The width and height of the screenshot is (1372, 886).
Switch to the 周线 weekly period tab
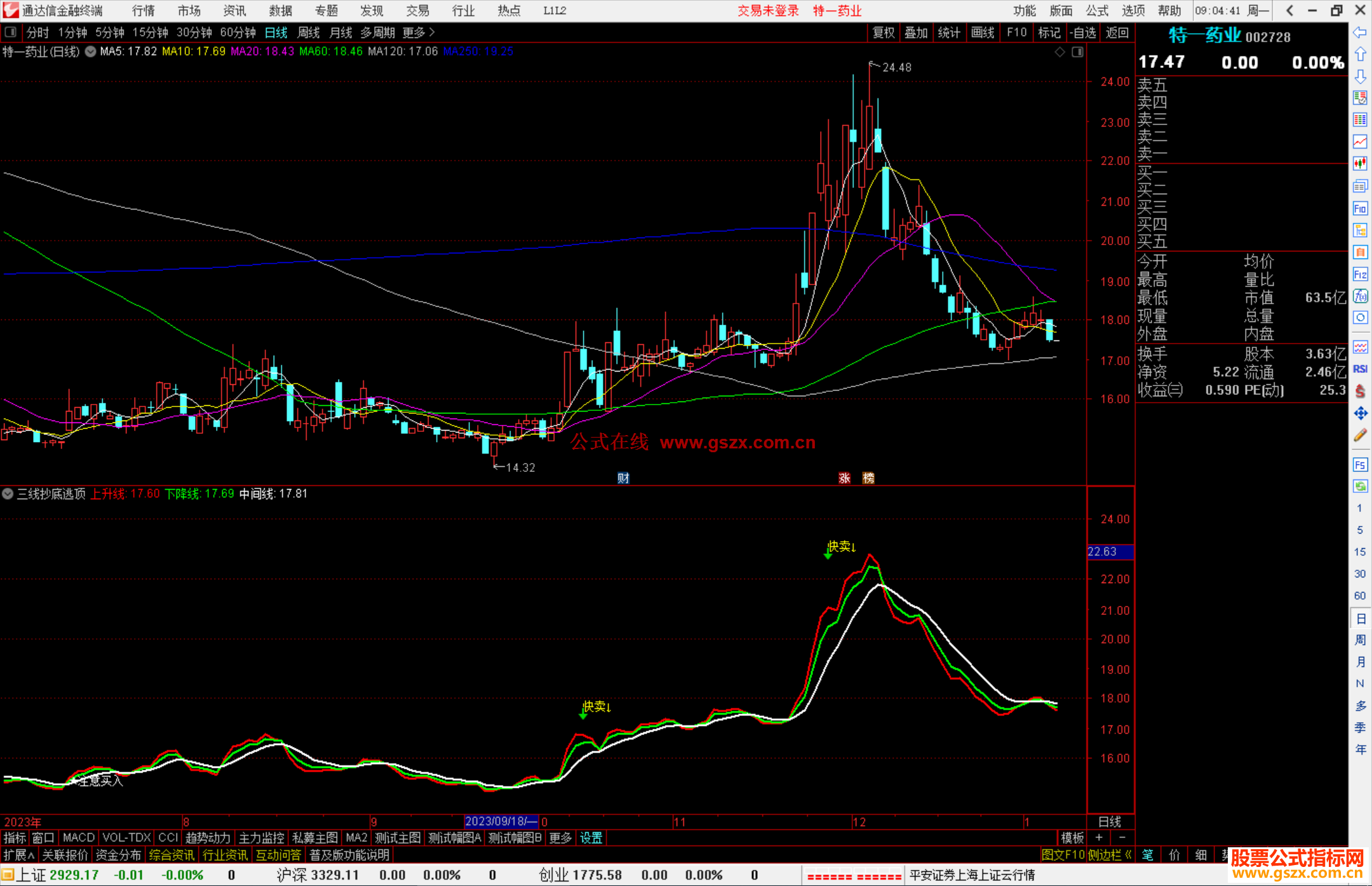tap(309, 32)
